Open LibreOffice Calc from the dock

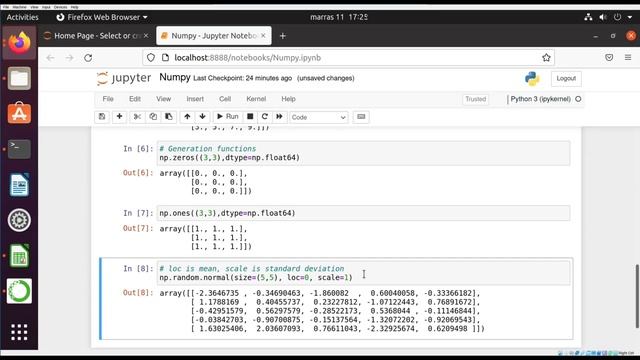[x=19, y=256]
